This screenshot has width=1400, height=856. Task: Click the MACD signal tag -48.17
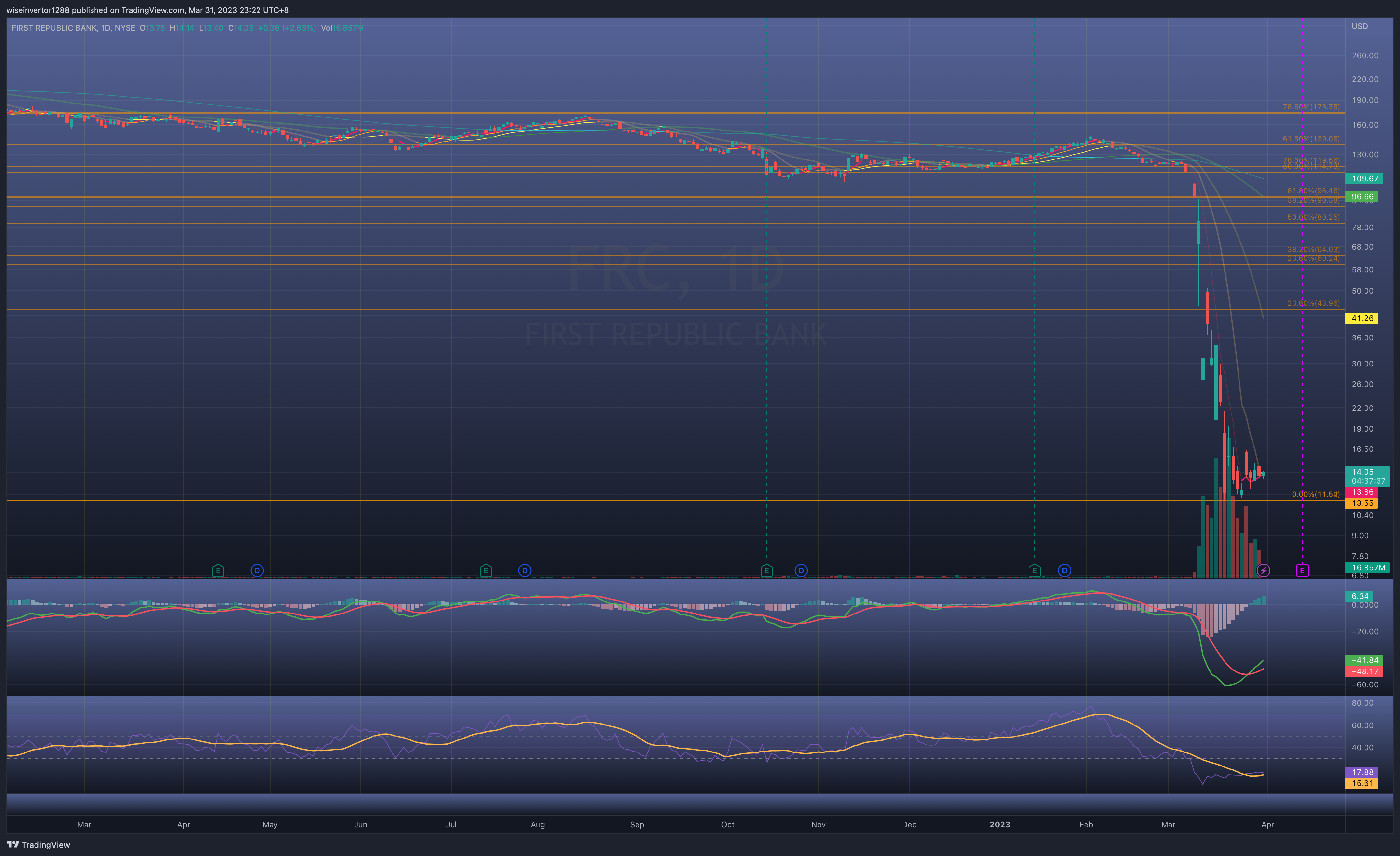[x=1364, y=671]
